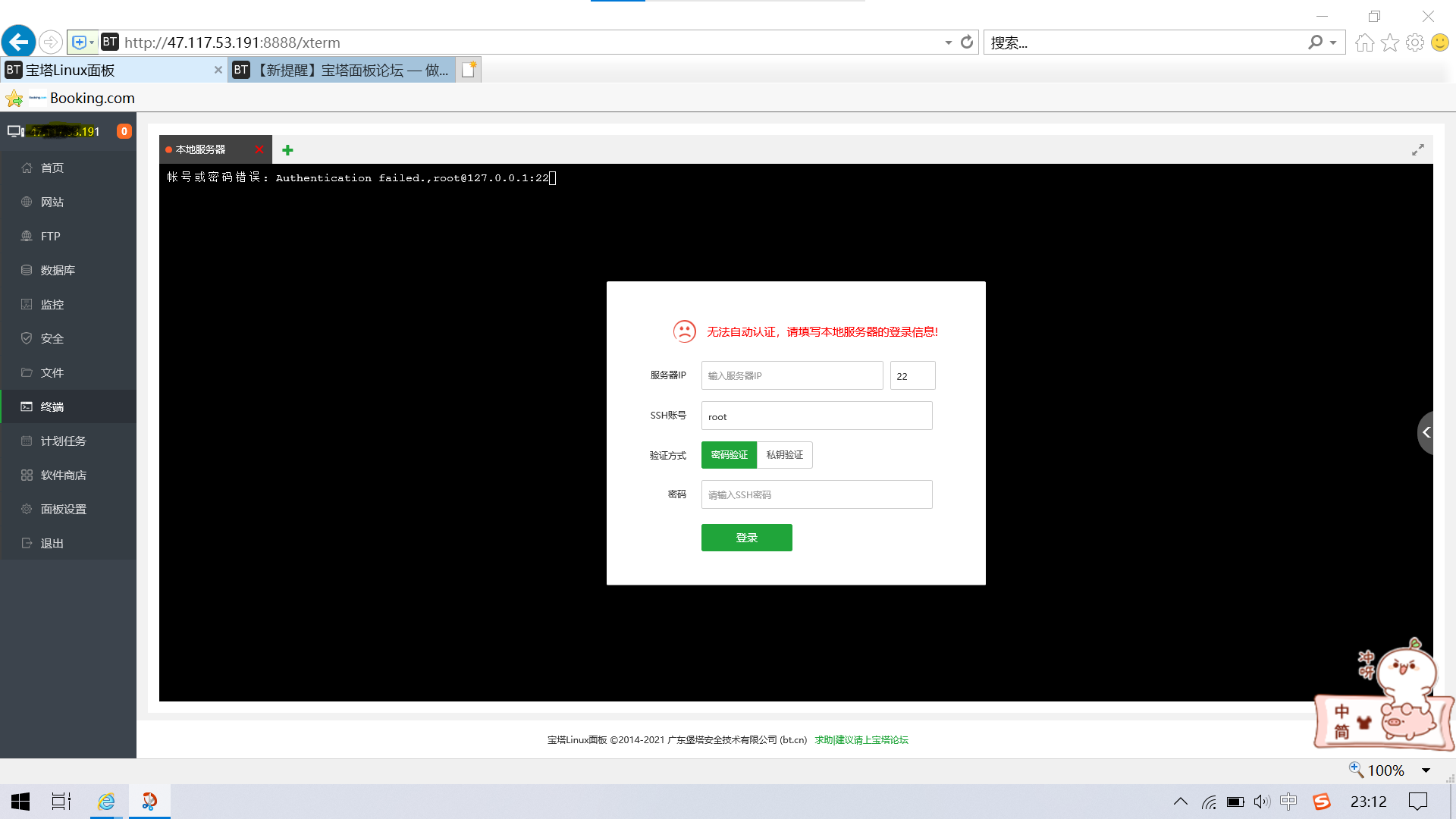Click the browser forward arrow

[x=51, y=42]
